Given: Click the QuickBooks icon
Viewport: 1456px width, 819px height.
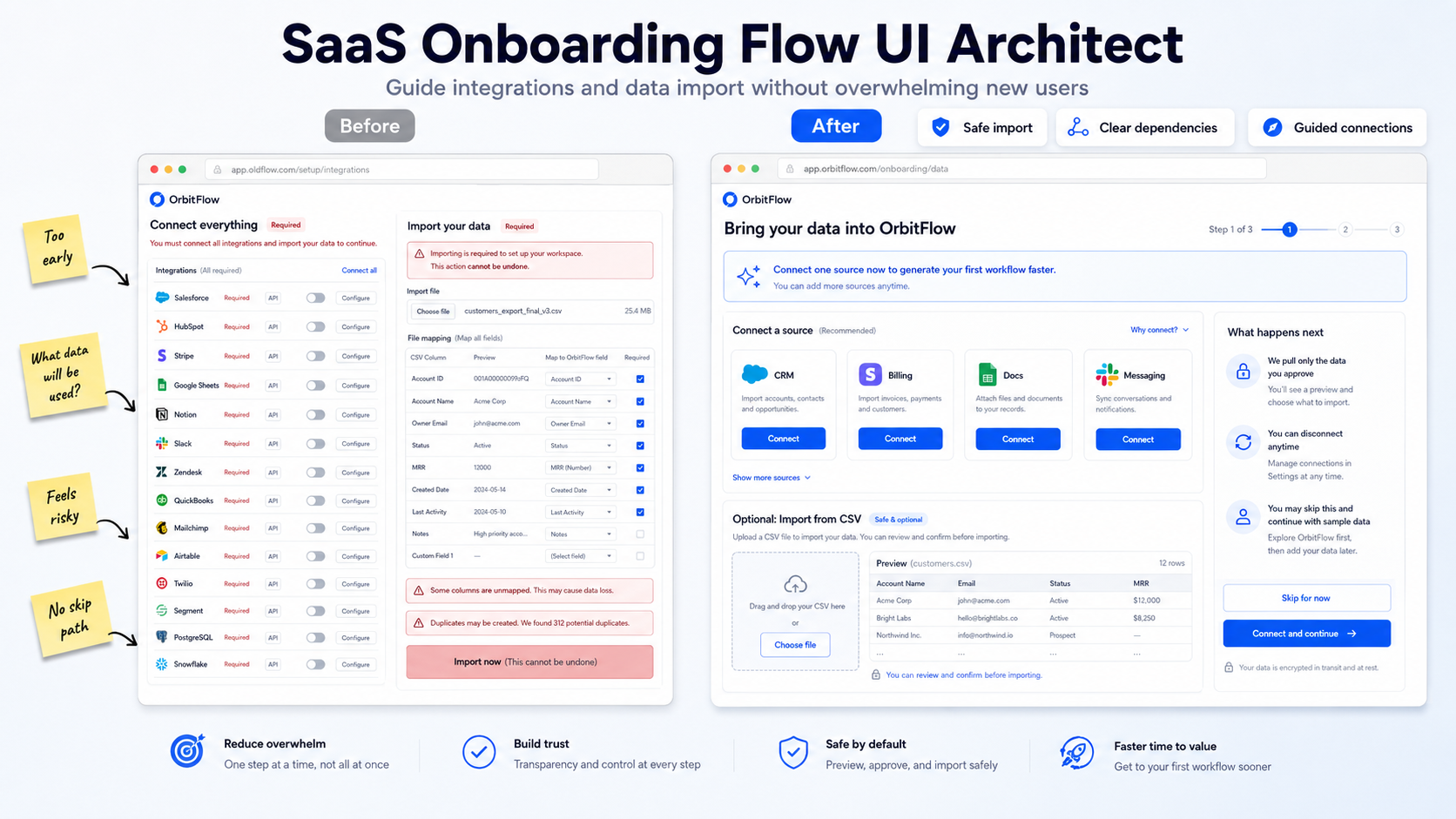Looking at the screenshot, I should coord(162,500).
